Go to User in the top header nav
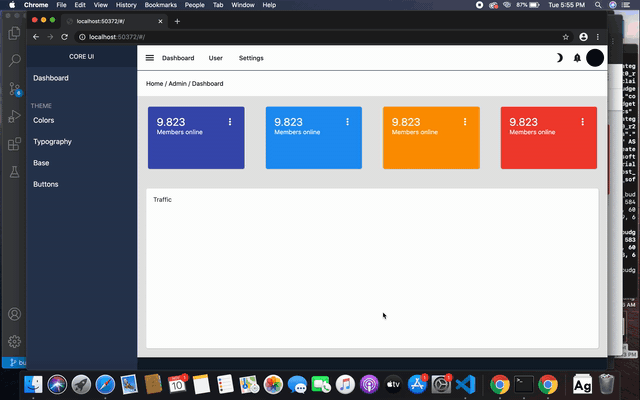The width and height of the screenshot is (640, 400). click(x=216, y=58)
